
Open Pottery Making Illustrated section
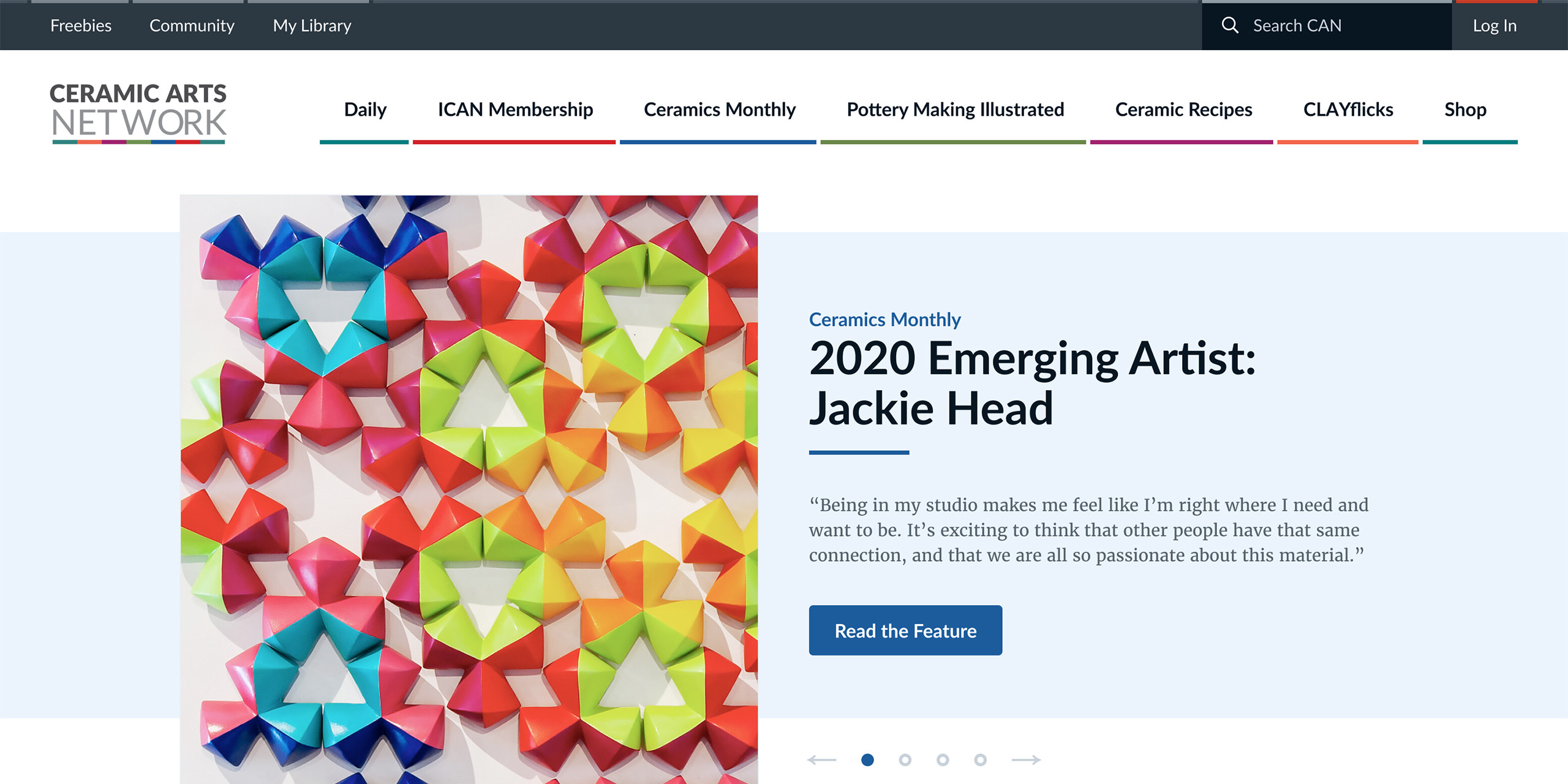[x=955, y=110]
